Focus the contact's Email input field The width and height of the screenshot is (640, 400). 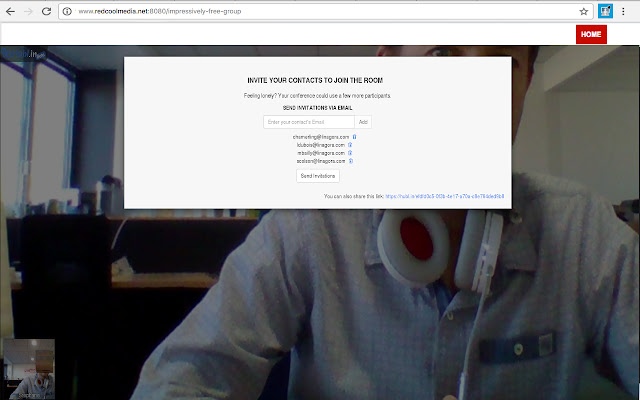pyautogui.click(x=309, y=122)
